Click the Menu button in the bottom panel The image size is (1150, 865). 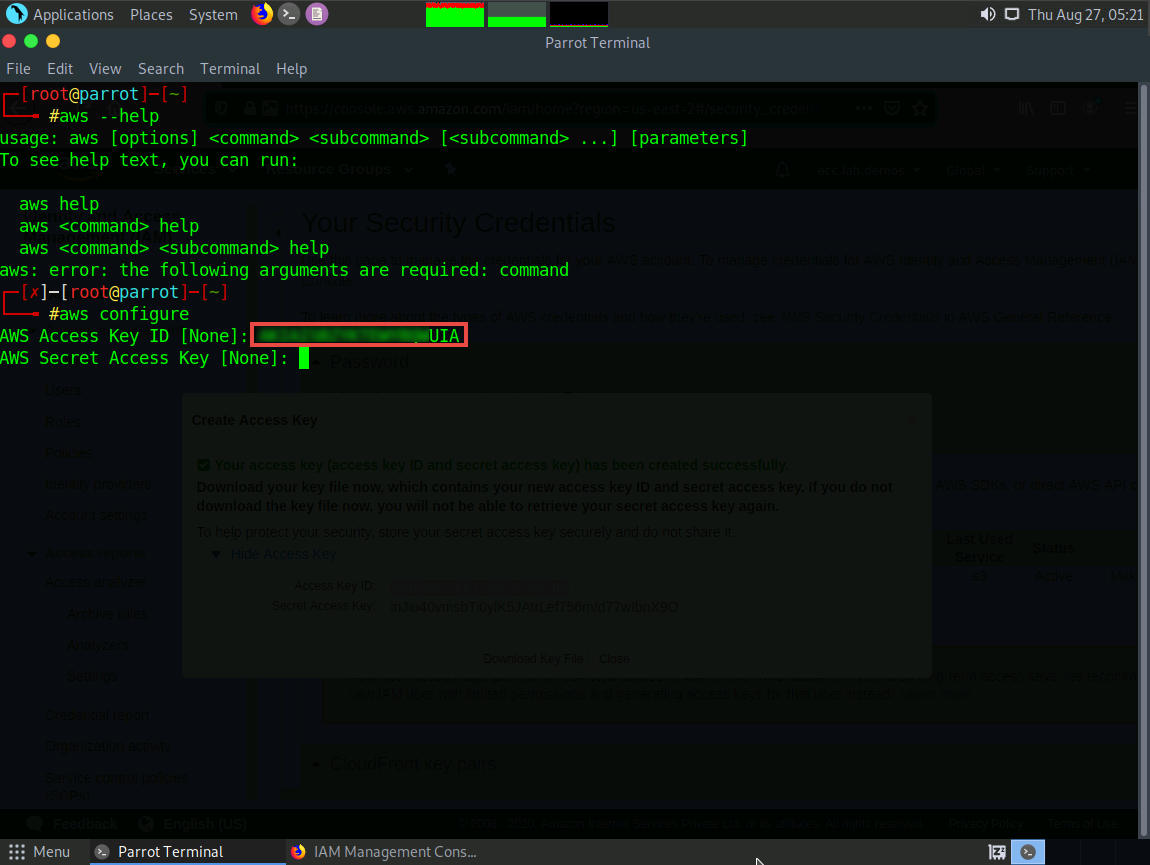point(40,852)
